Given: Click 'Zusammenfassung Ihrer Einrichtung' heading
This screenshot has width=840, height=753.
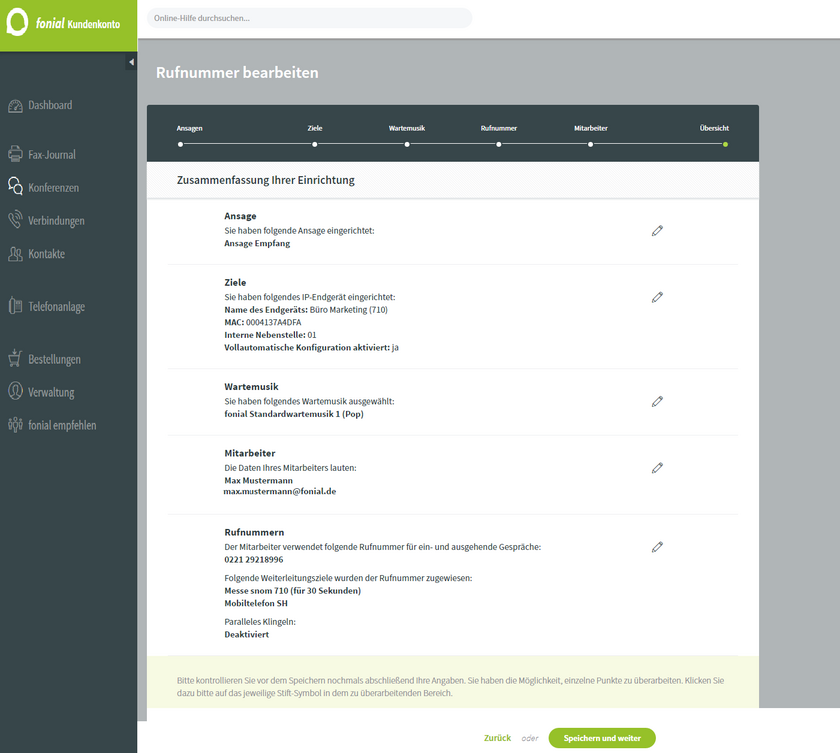Looking at the screenshot, I should click(266, 180).
